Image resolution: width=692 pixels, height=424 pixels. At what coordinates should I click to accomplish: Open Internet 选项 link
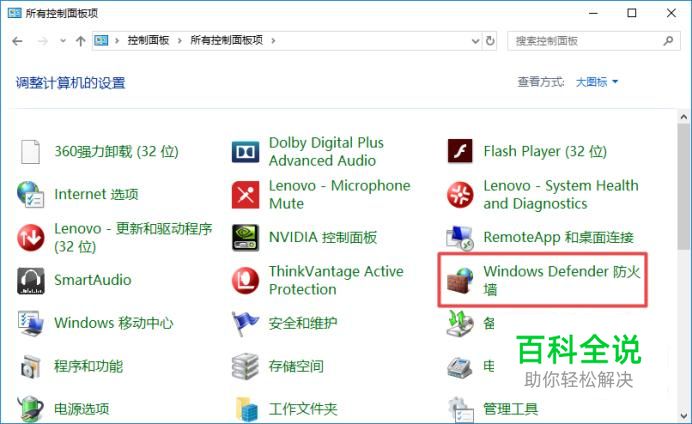[x=96, y=194]
